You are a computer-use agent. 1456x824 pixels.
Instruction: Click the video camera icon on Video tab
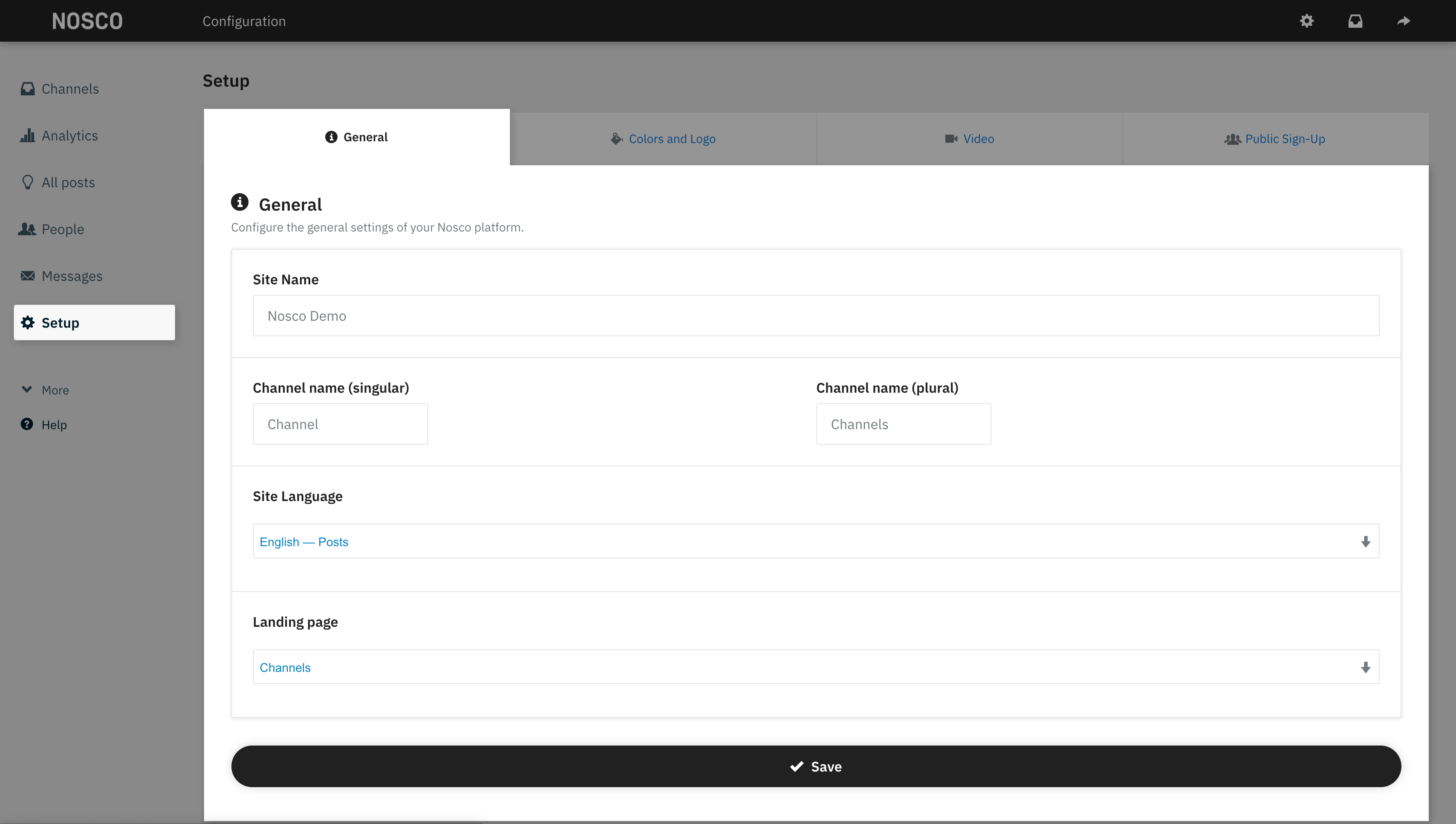pos(952,139)
